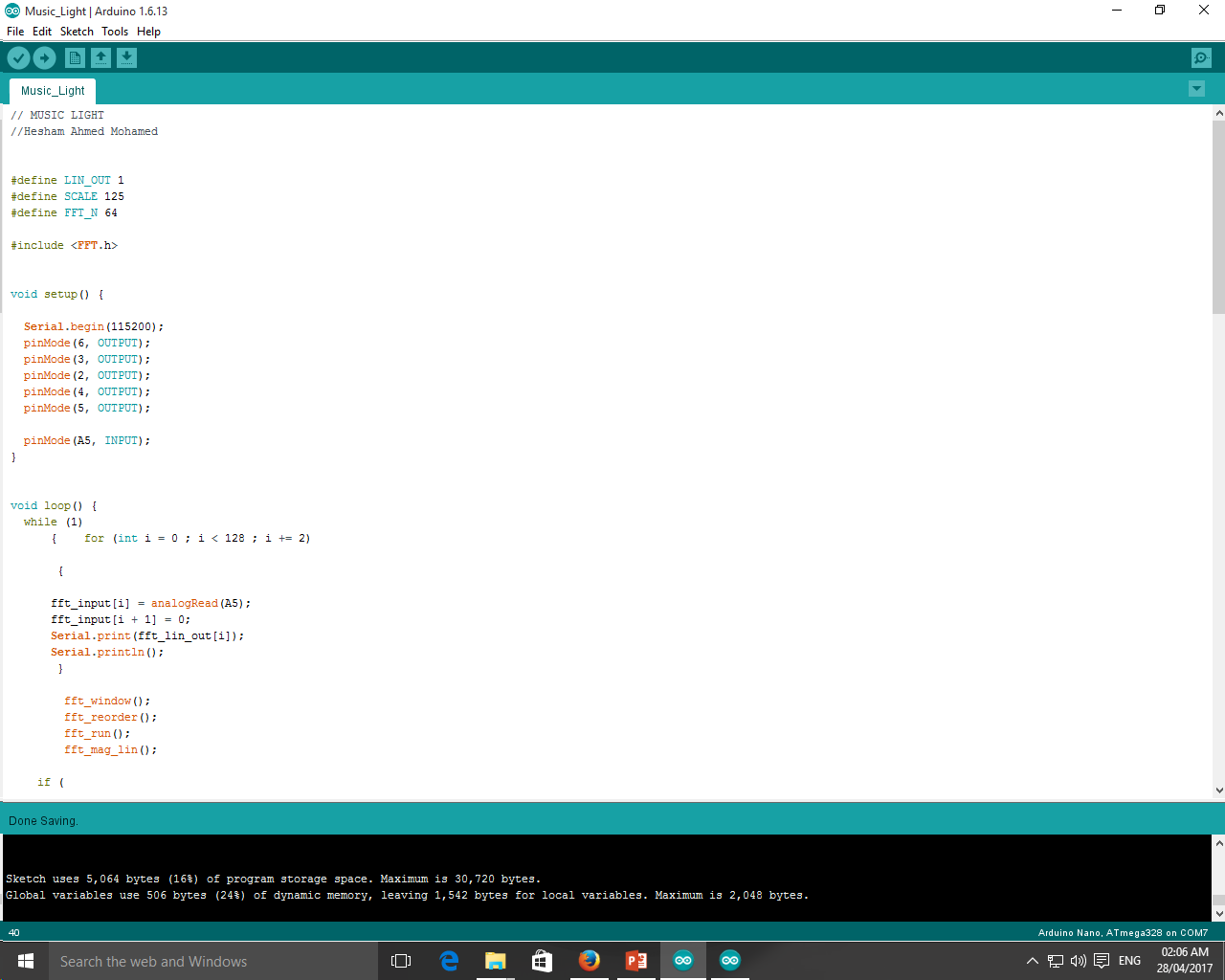Screen dimensions: 1225x980
Task: Open the Windows Start menu
Action: click(23, 960)
